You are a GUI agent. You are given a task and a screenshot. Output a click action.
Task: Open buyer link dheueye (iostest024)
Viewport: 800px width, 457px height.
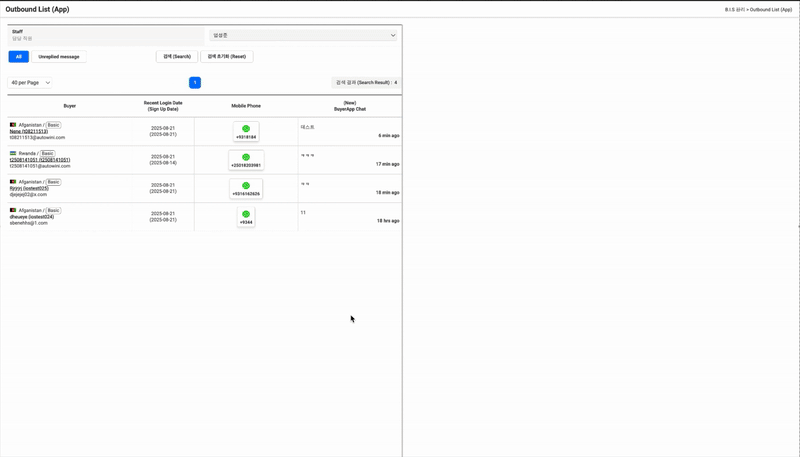[x=32, y=217]
